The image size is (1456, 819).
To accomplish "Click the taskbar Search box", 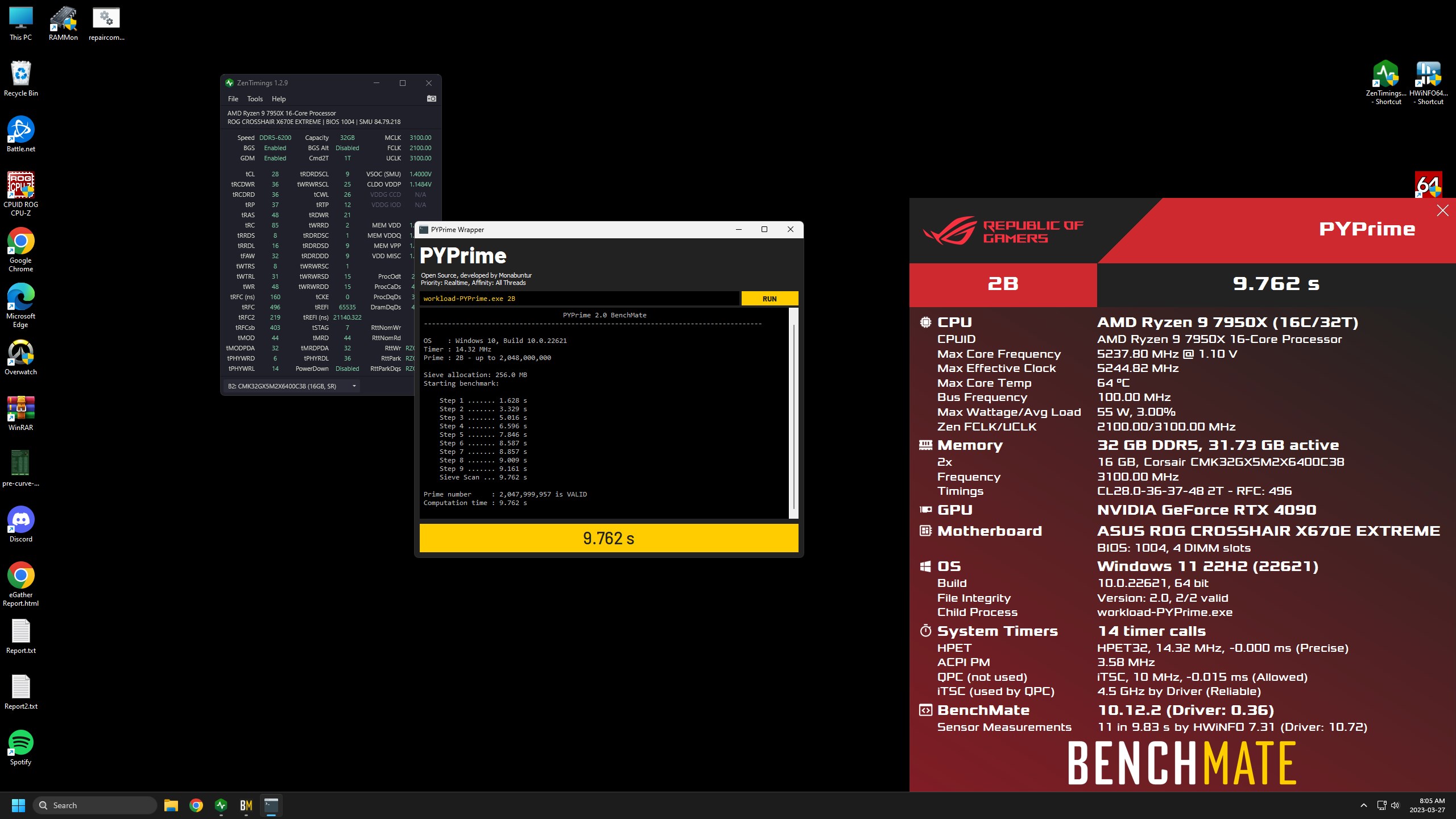I will [95, 805].
